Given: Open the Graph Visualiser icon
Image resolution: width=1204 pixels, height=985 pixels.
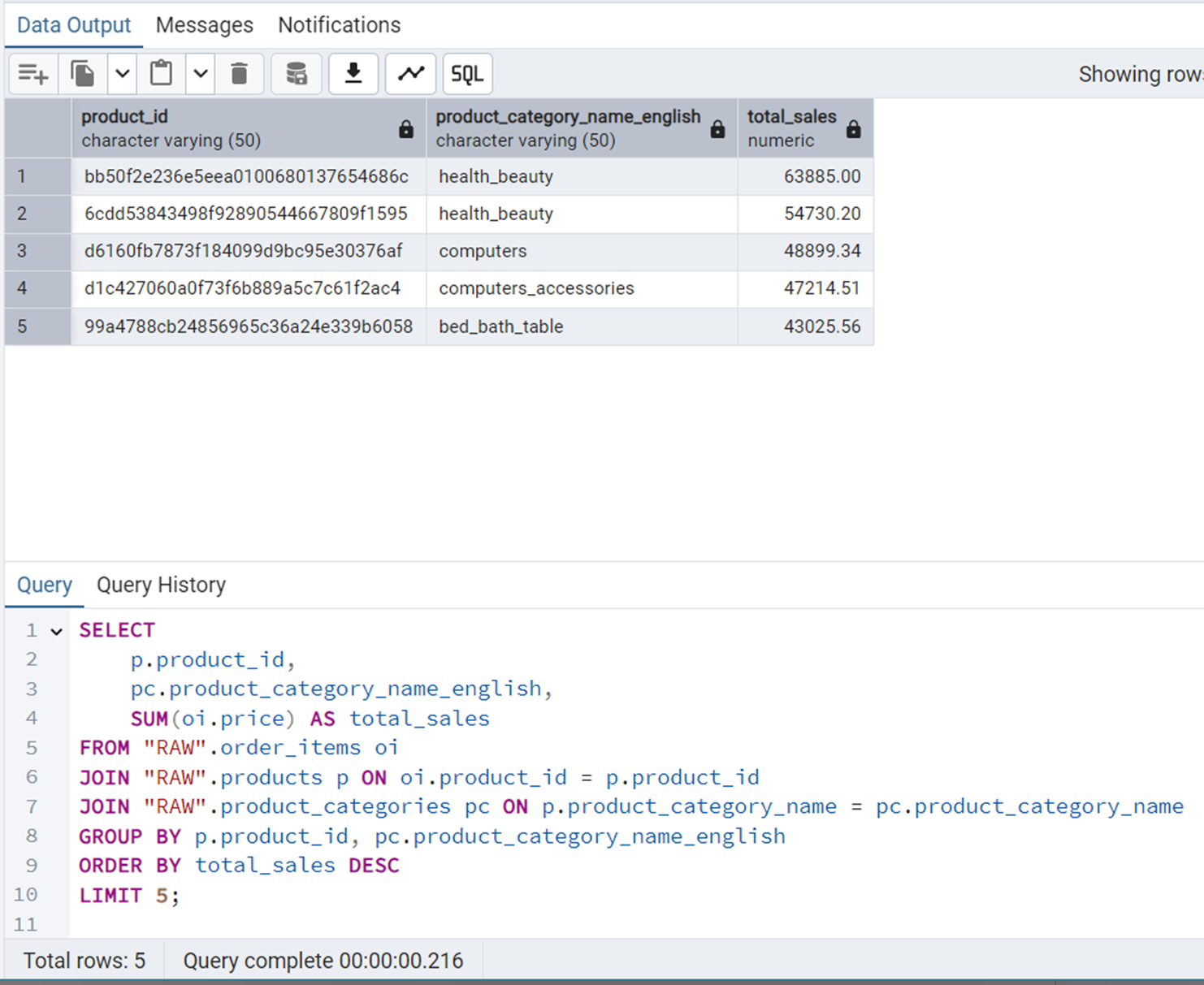Looking at the screenshot, I should point(411,74).
